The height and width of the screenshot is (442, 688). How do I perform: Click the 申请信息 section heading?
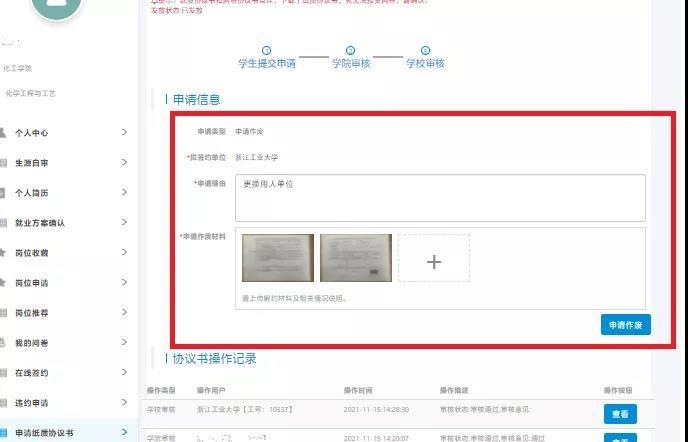[x=196, y=100]
